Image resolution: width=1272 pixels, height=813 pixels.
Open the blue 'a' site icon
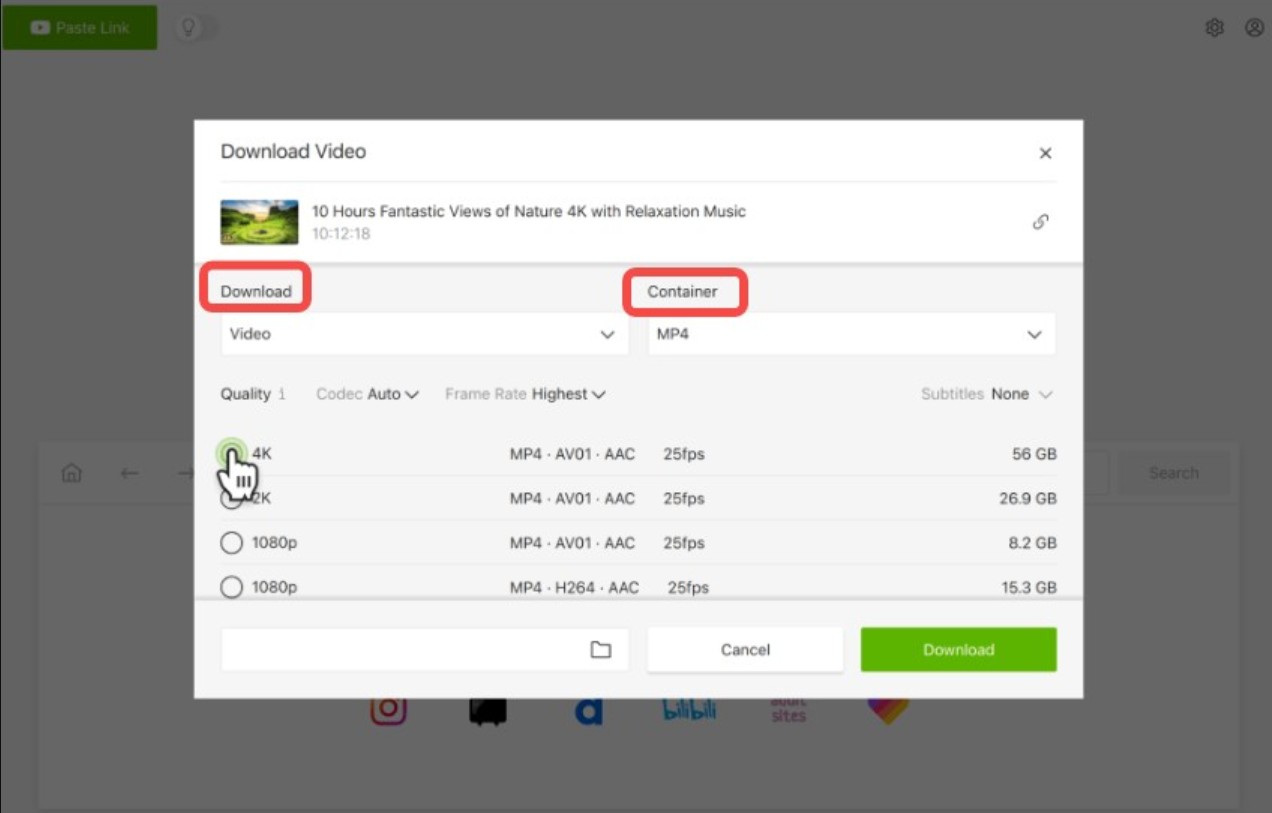pos(588,711)
